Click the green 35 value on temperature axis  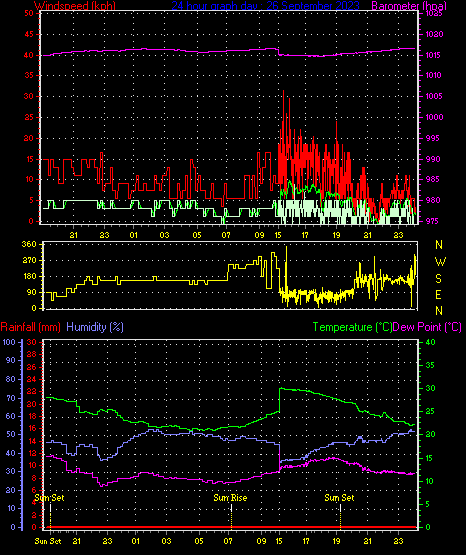pos(430,365)
